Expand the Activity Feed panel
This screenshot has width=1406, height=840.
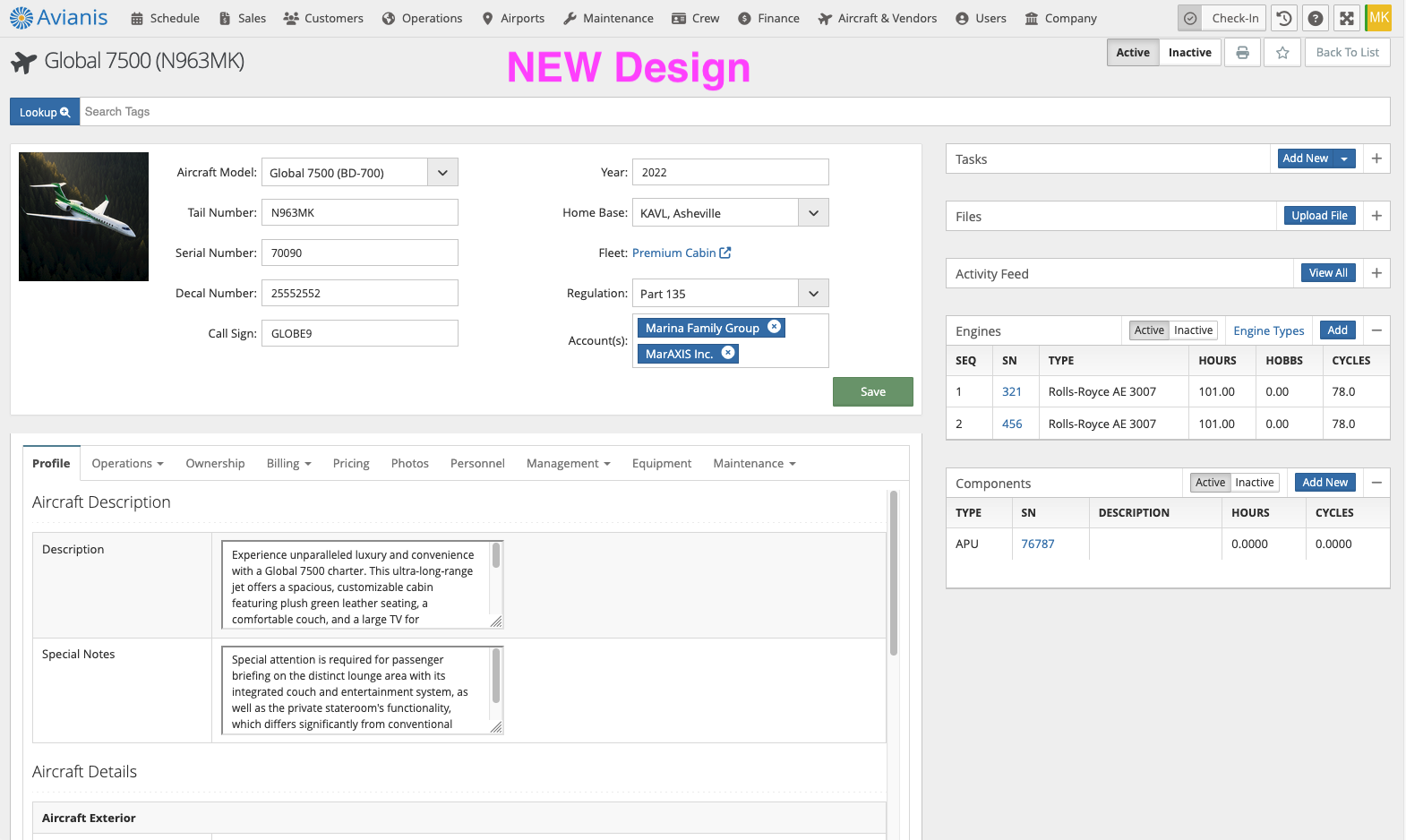1376,273
